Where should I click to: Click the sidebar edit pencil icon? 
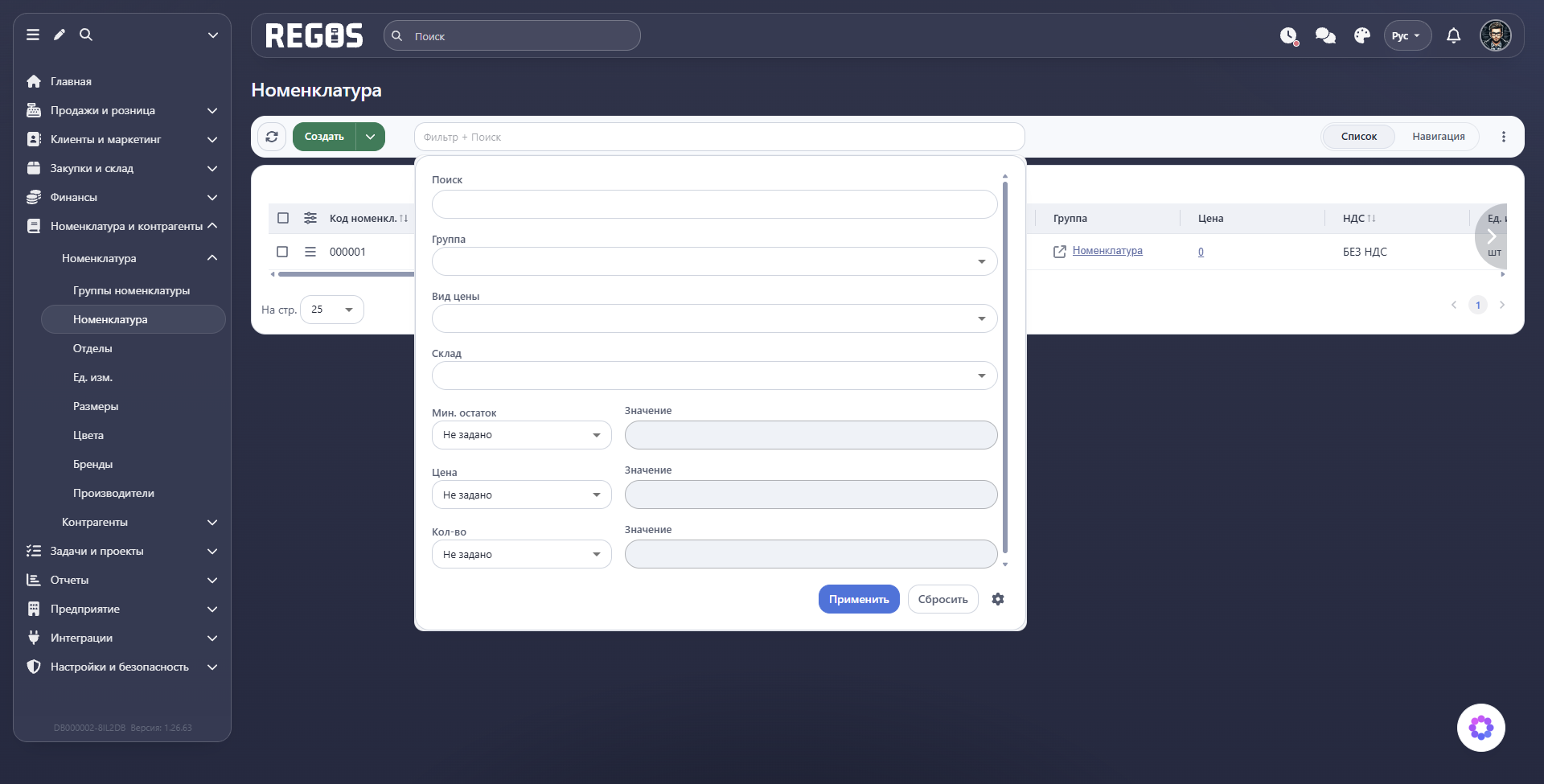click(x=60, y=35)
